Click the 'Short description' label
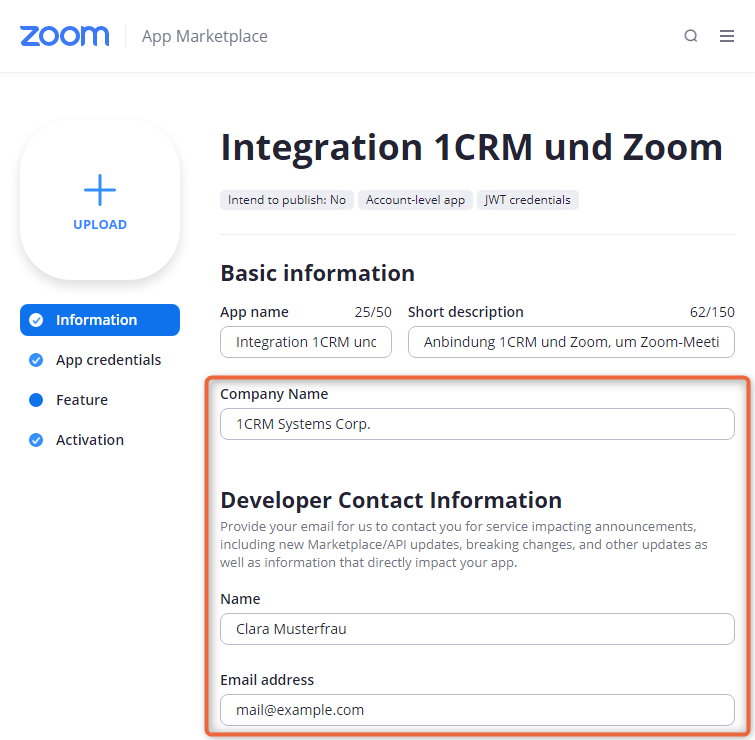Screen dimensions: 755x740 point(466,312)
